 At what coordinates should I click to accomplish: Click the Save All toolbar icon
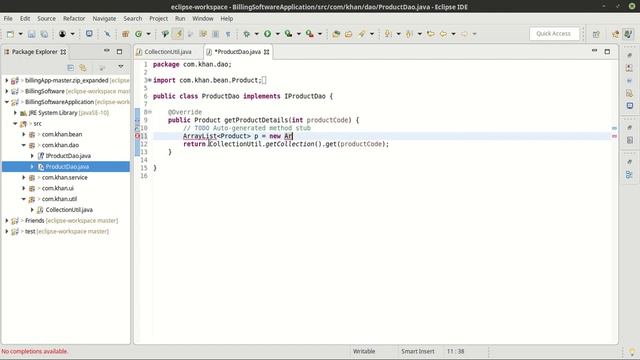44,34
